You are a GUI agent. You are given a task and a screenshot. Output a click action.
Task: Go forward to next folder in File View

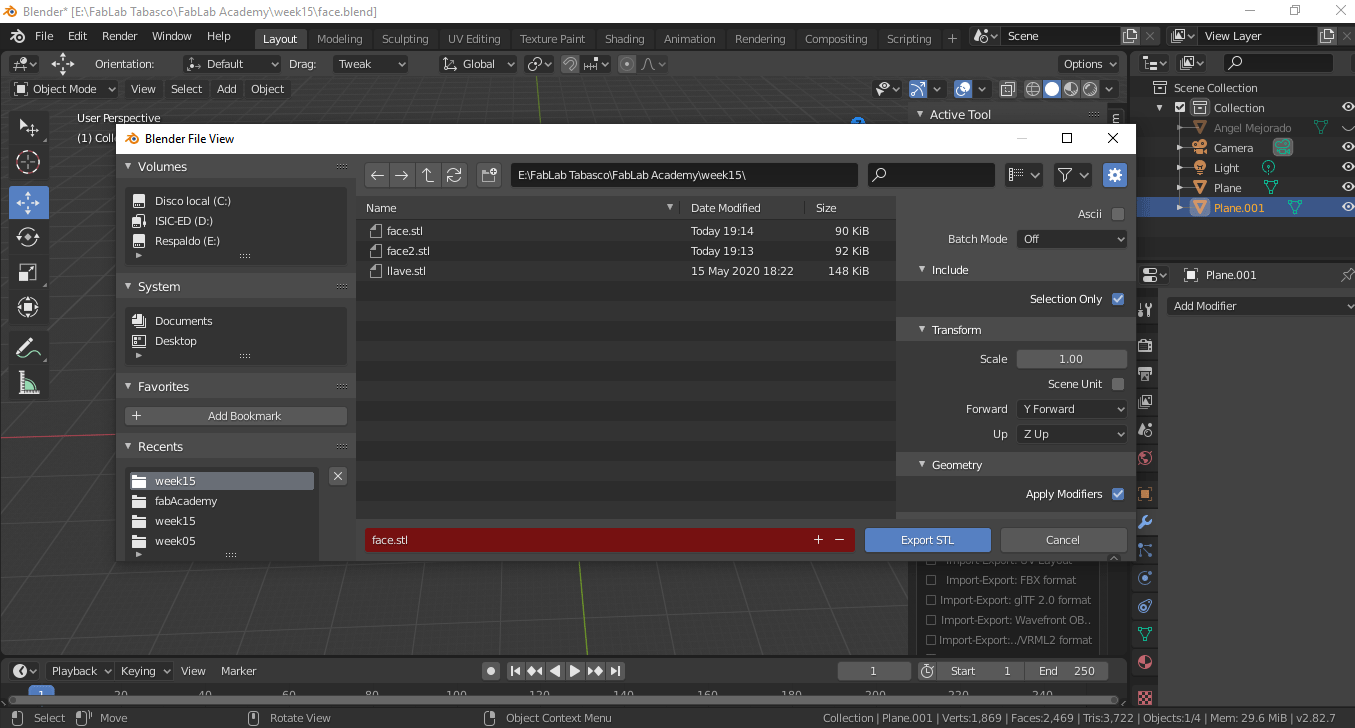402,175
